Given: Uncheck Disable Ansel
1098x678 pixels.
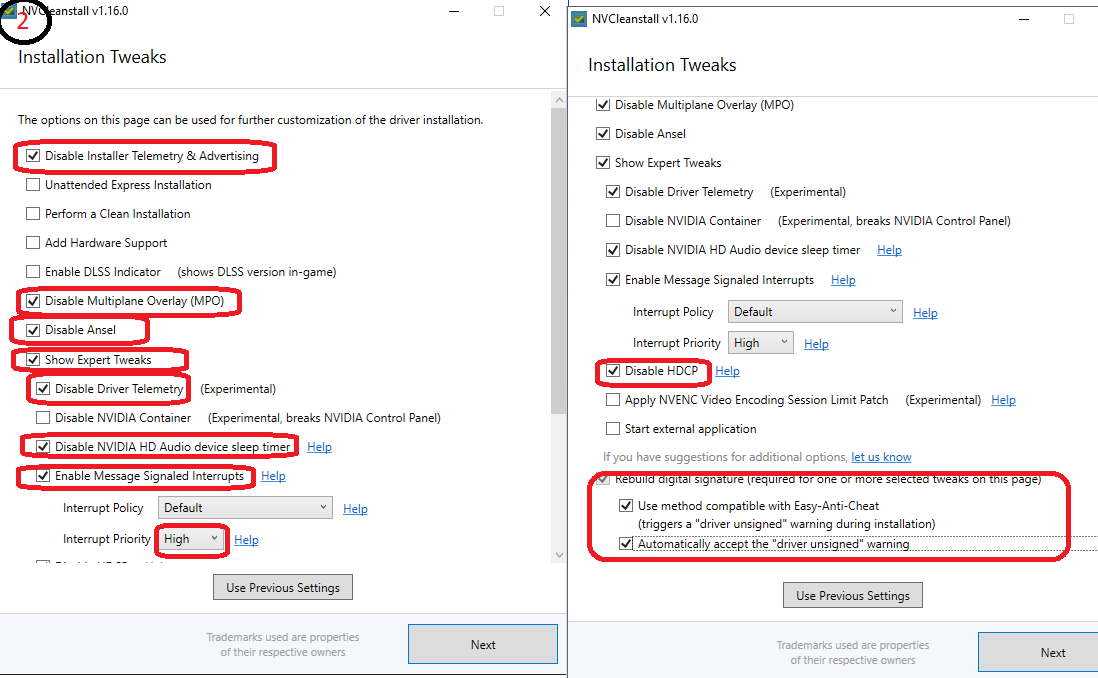Looking at the screenshot, I should 33,329.
